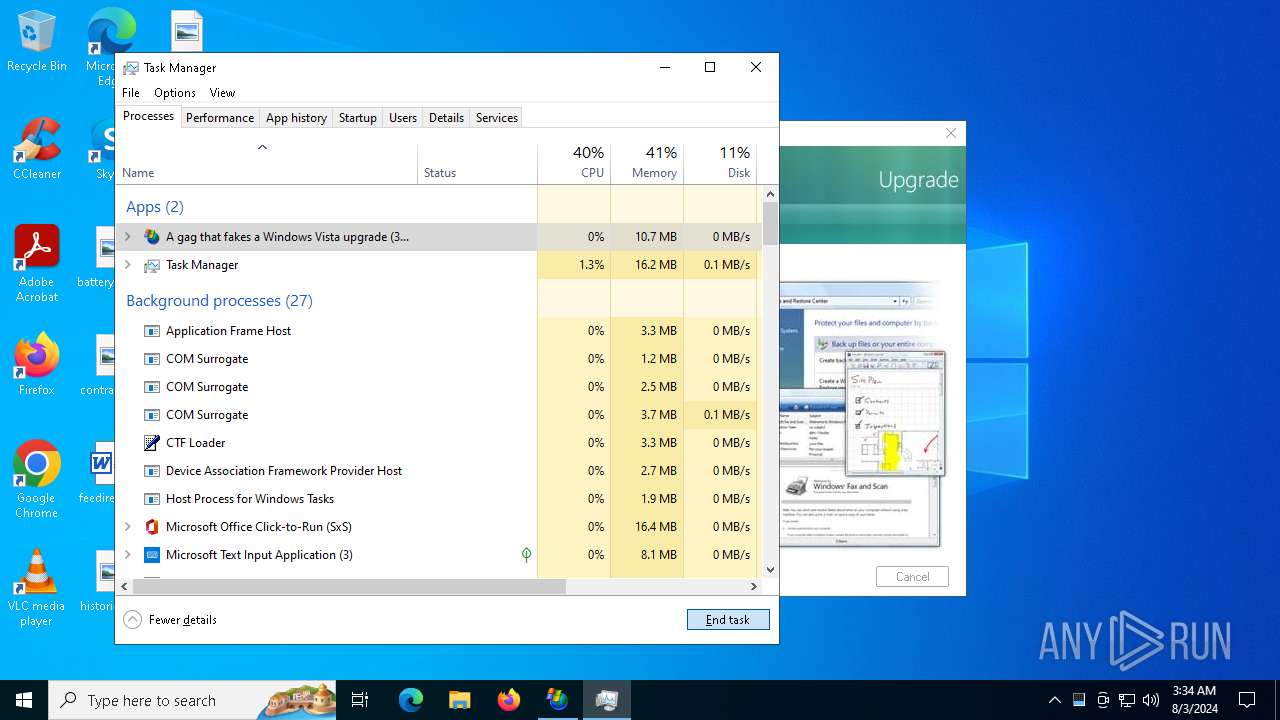
Task: Open the volume control in the system tray
Action: pos(1151,700)
